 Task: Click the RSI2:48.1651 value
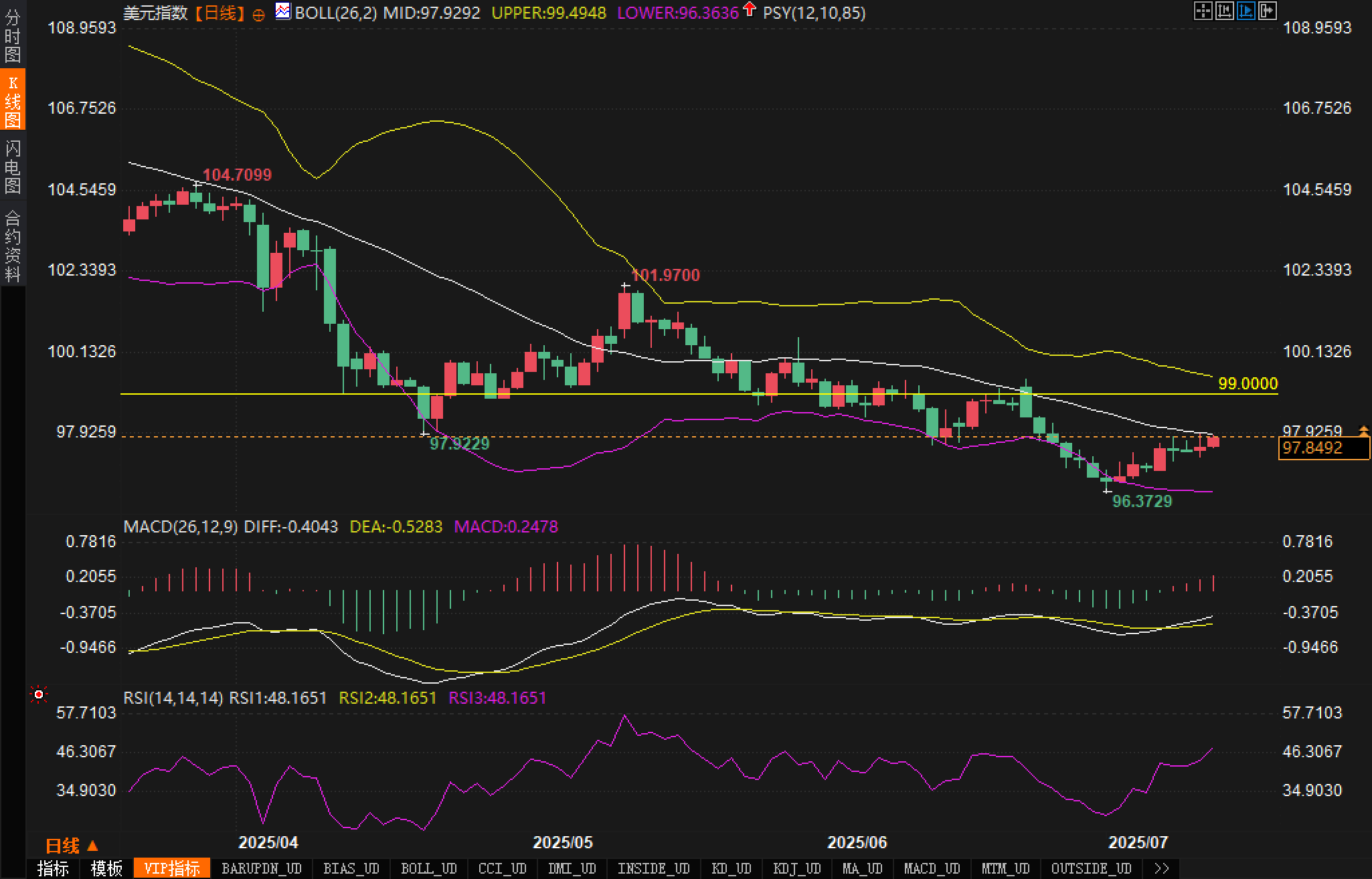[388, 698]
